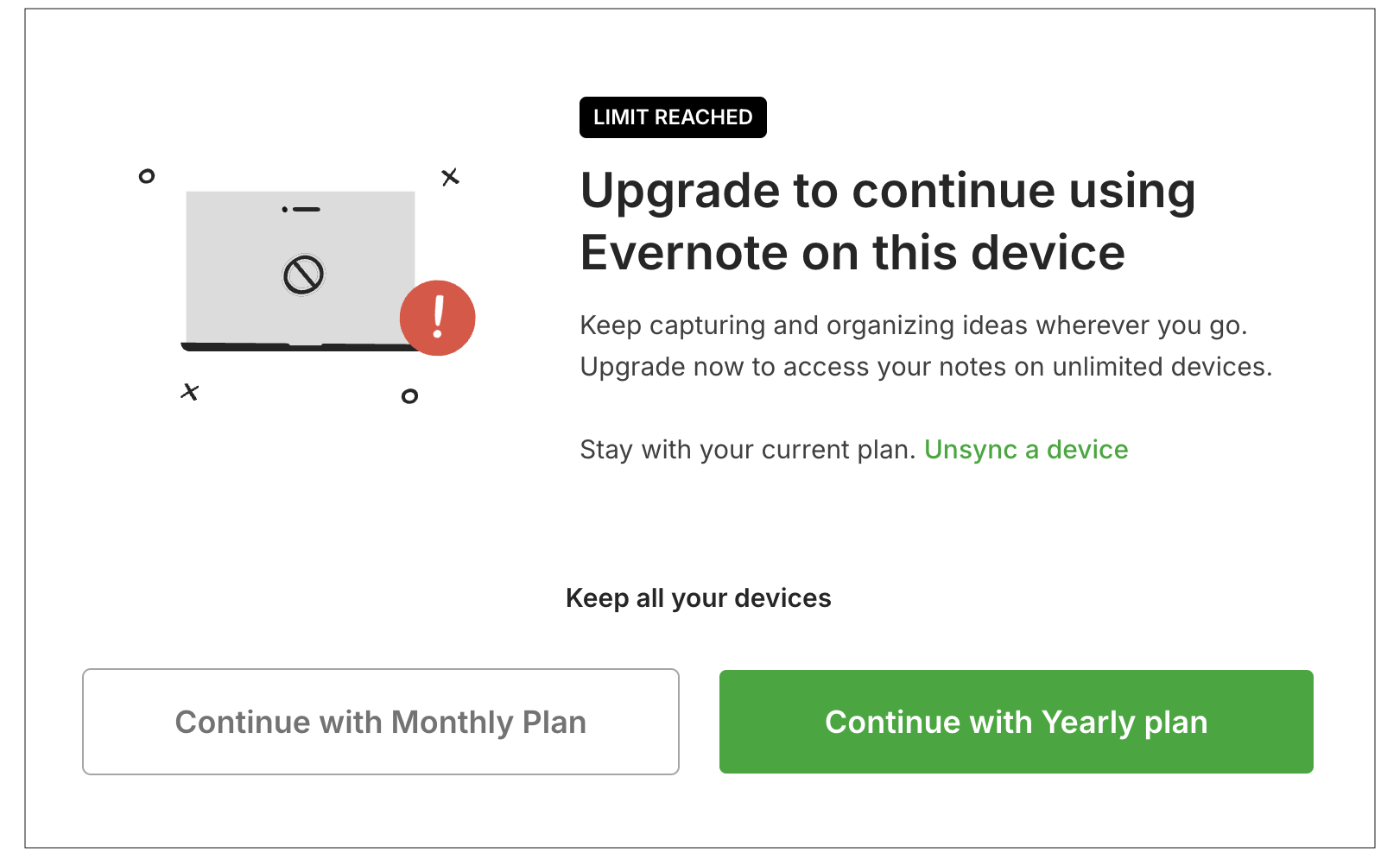Click the dot-dash indicator atop the laptop screen
1400x859 pixels.
click(x=301, y=209)
